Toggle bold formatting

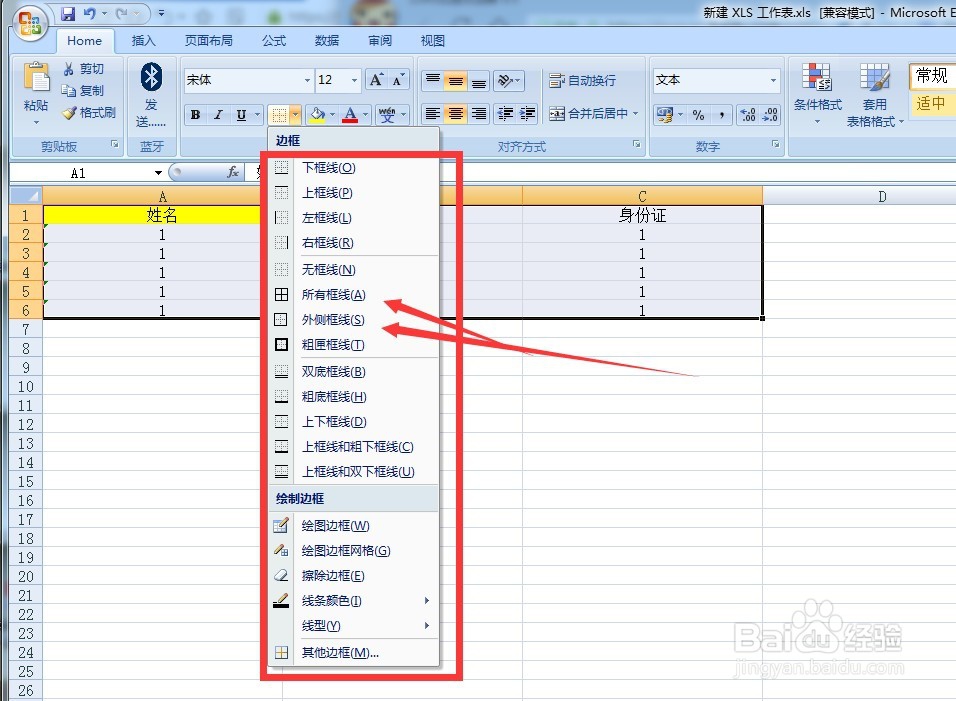195,115
